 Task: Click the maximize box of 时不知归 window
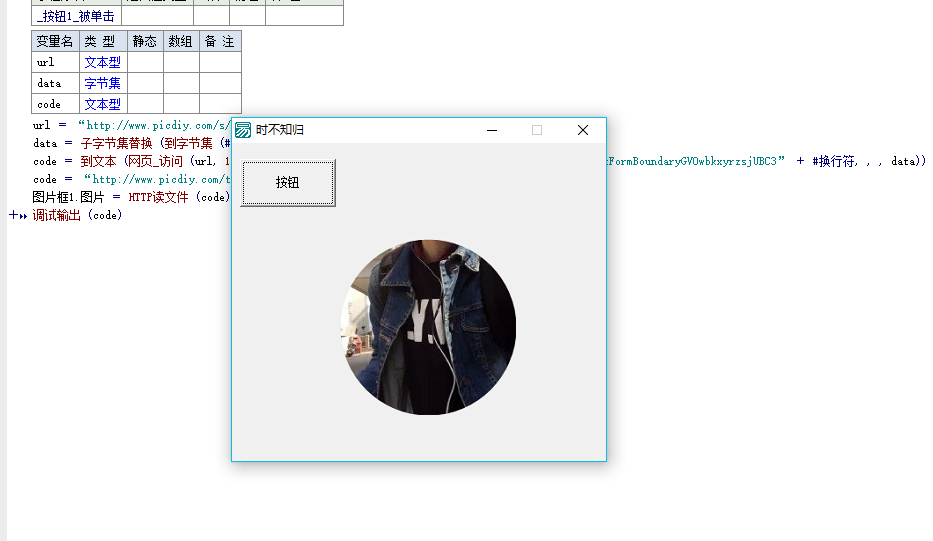point(537,130)
